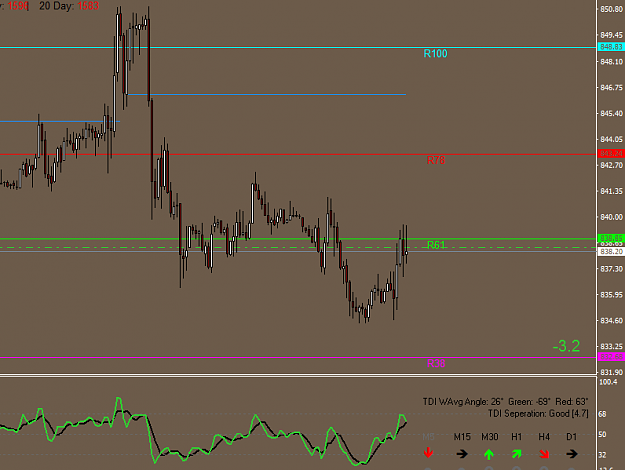
Task: Select the faded M5 timeframe label
Action: click(x=428, y=437)
